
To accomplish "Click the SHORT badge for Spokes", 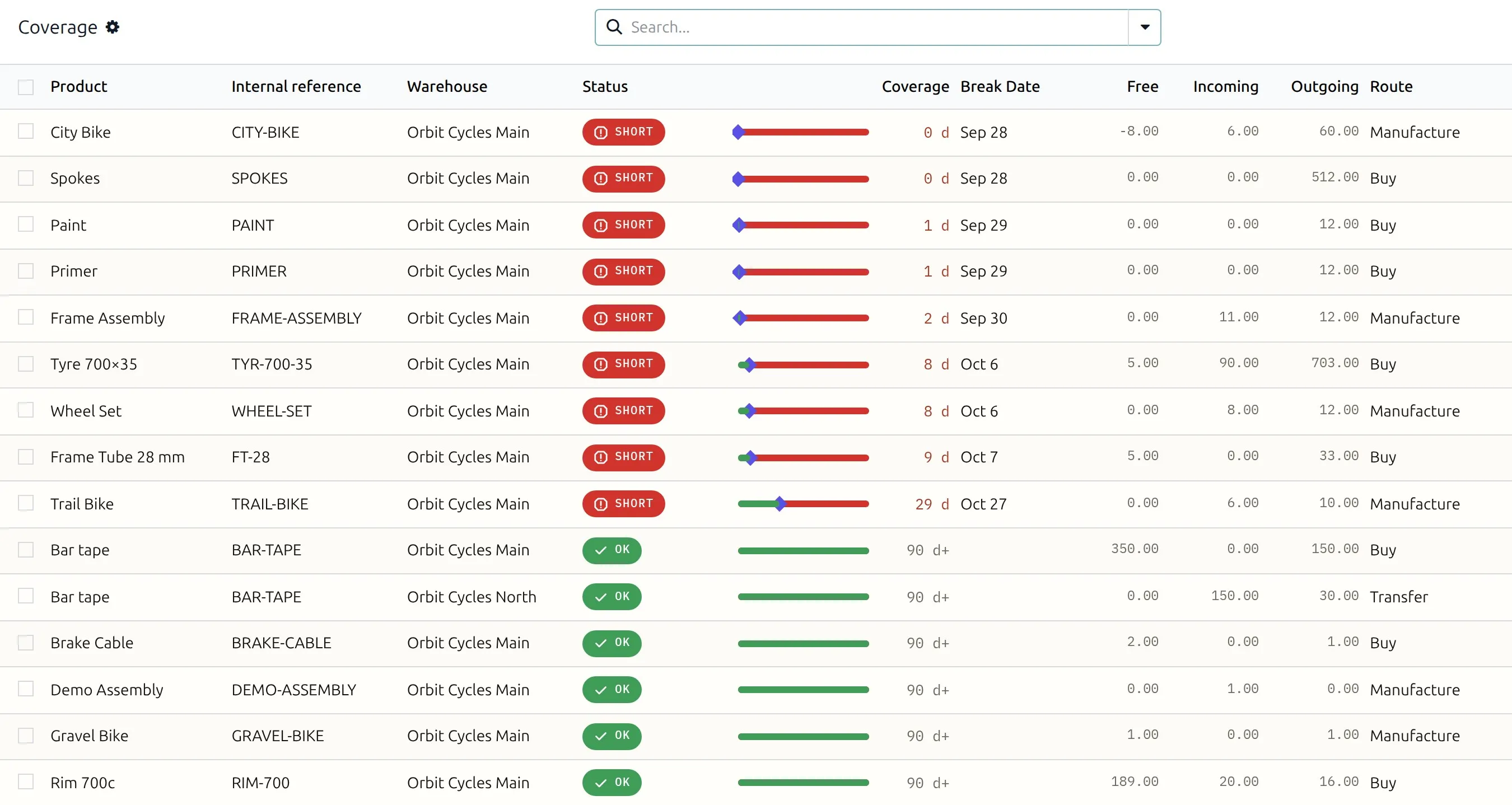I will click(623, 179).
